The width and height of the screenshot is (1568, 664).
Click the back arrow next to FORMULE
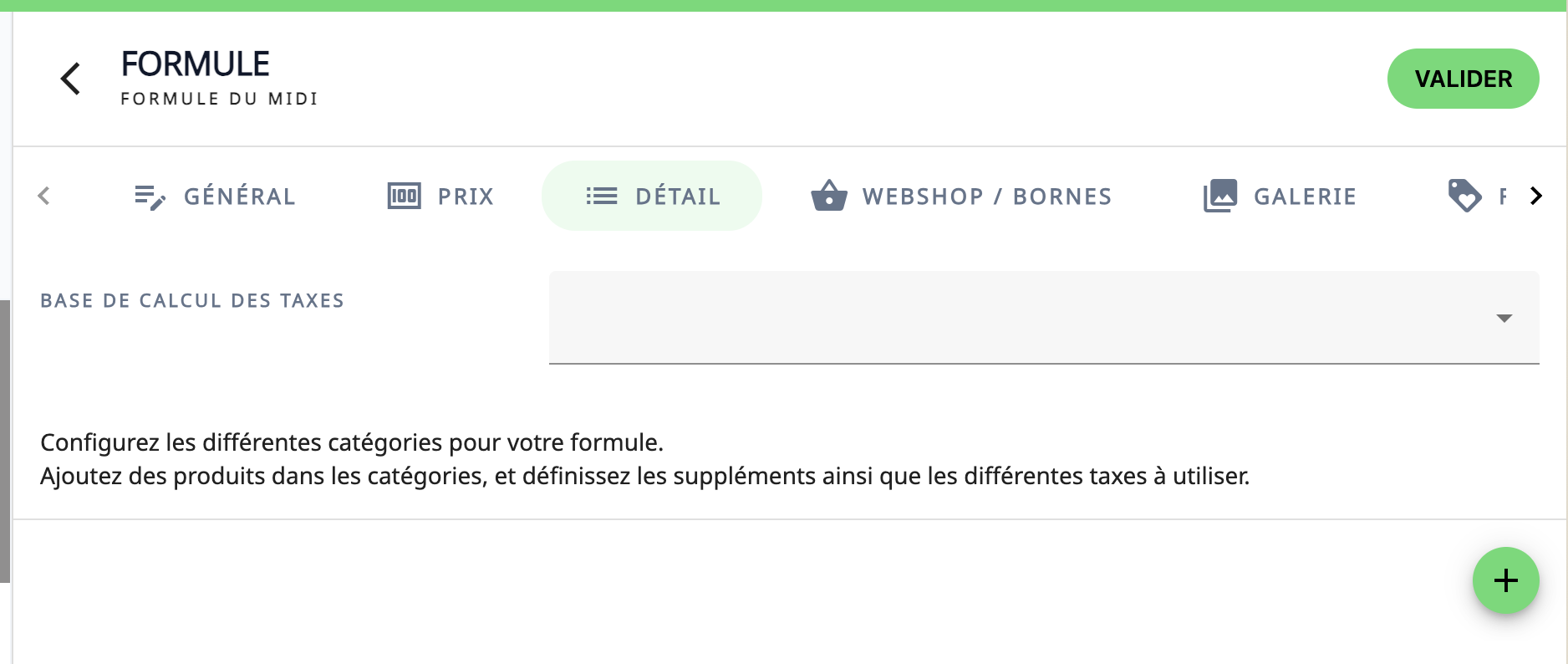pyautogui.click(x=71, y=79)
